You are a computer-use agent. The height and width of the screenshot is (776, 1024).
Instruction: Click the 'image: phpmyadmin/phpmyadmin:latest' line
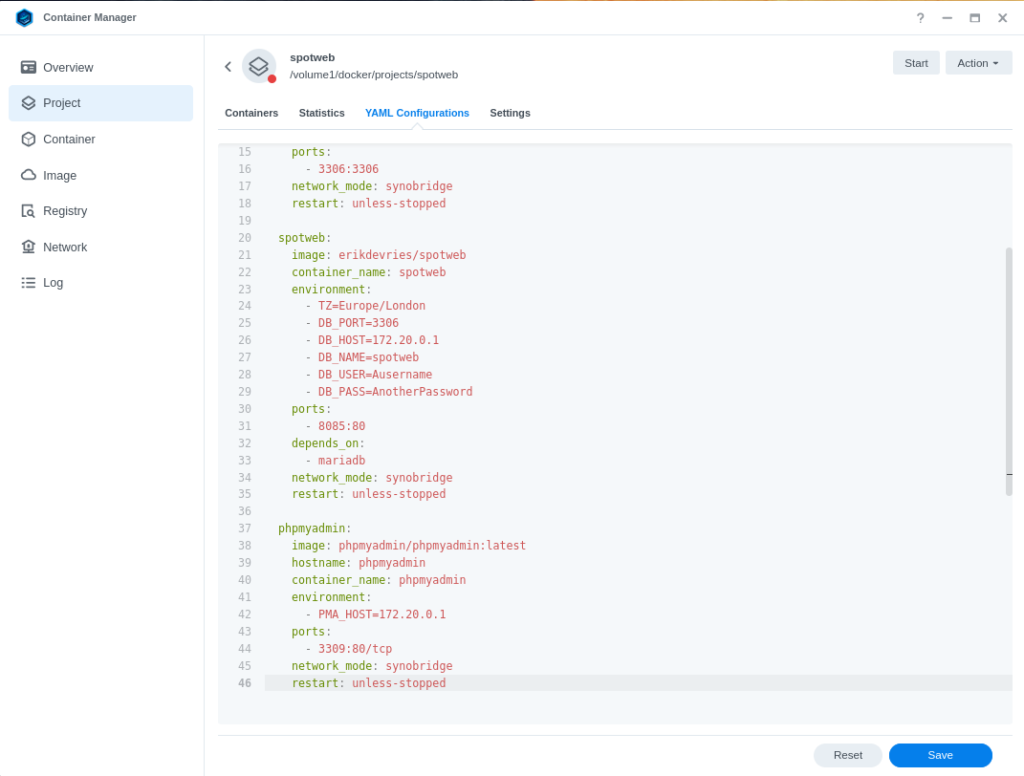point(409,545)
